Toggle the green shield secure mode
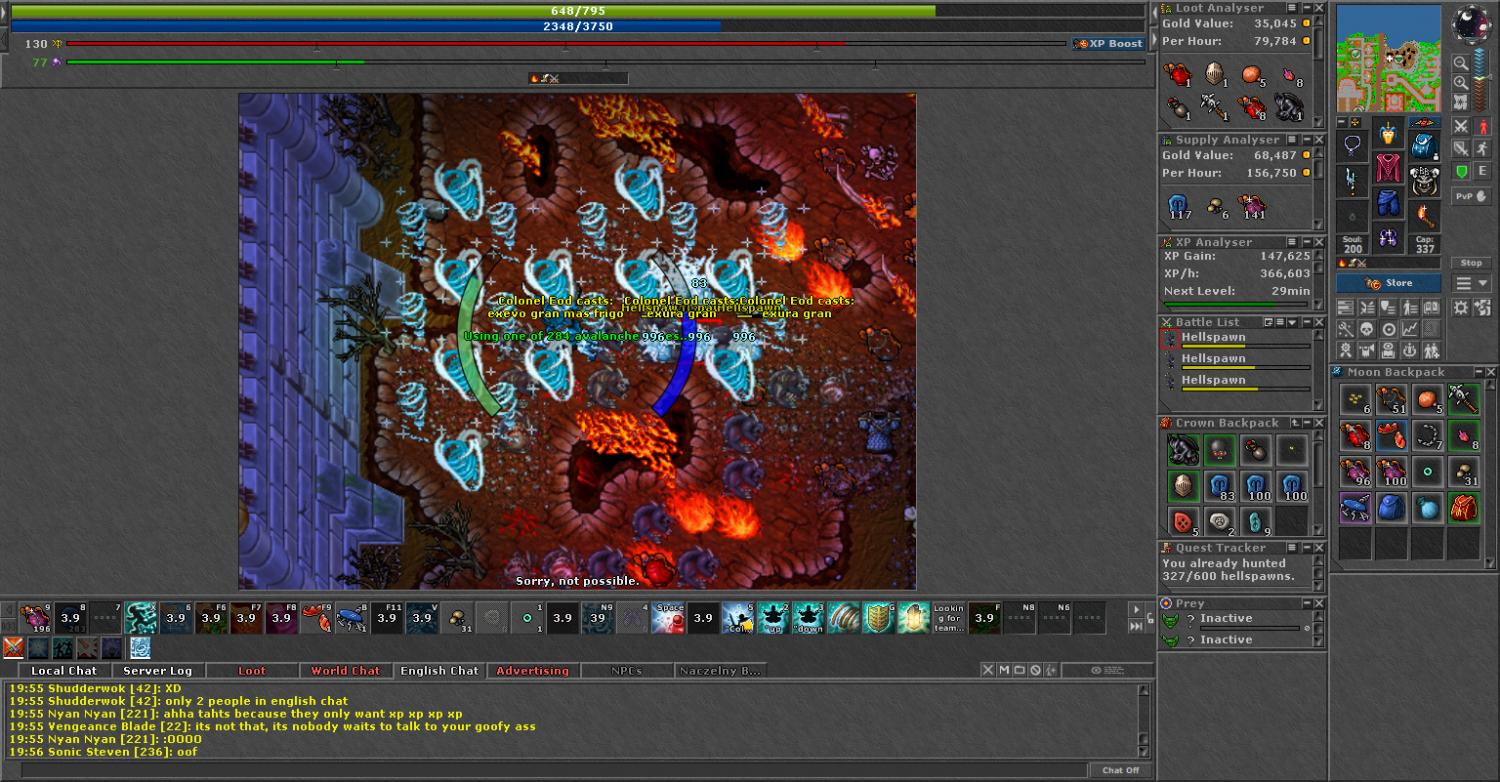This screenshot has width=1500, height=782. click(x=1461, y=171)
